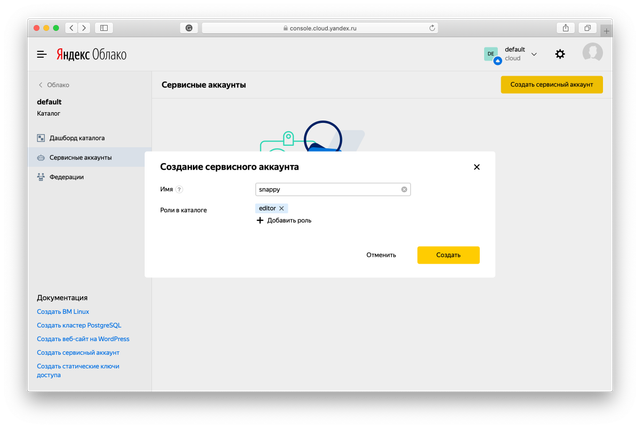Open Федерации section
Image resolution: width=640 pixels, height=428 pixels.
coord(66,177)
